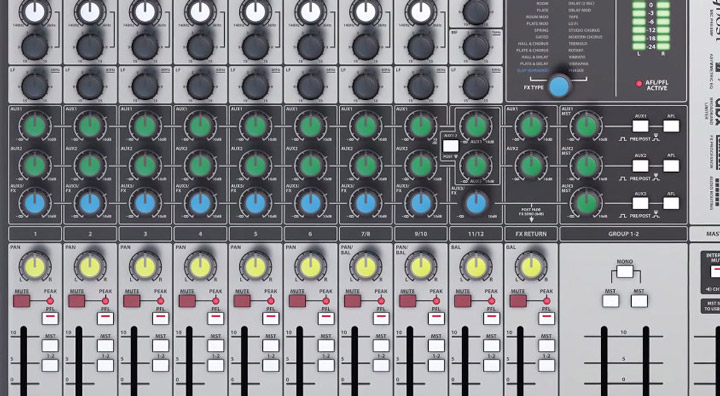Toggle PFL button on channel 4
This screenshot has width=720, height=396.
216,318
